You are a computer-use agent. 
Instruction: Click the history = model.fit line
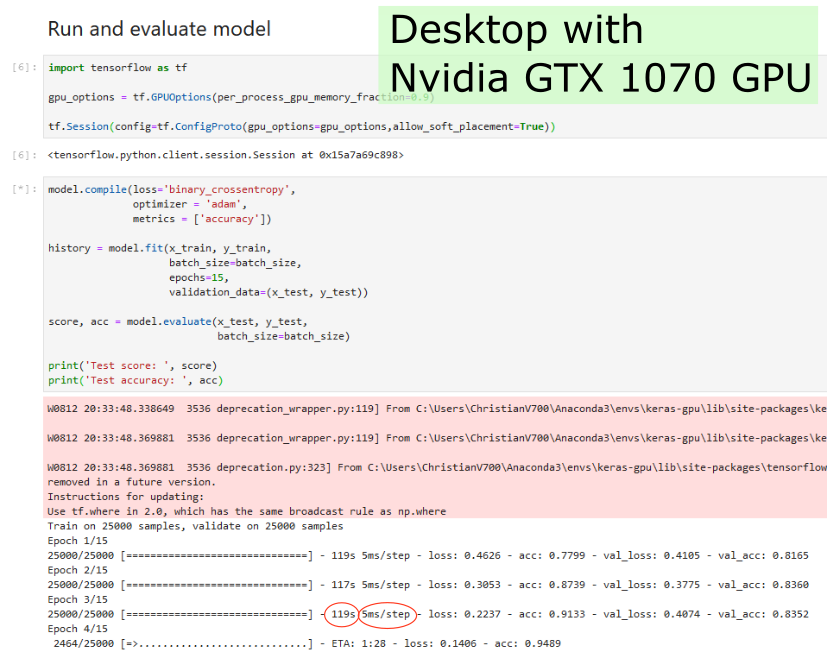point(159,248)
